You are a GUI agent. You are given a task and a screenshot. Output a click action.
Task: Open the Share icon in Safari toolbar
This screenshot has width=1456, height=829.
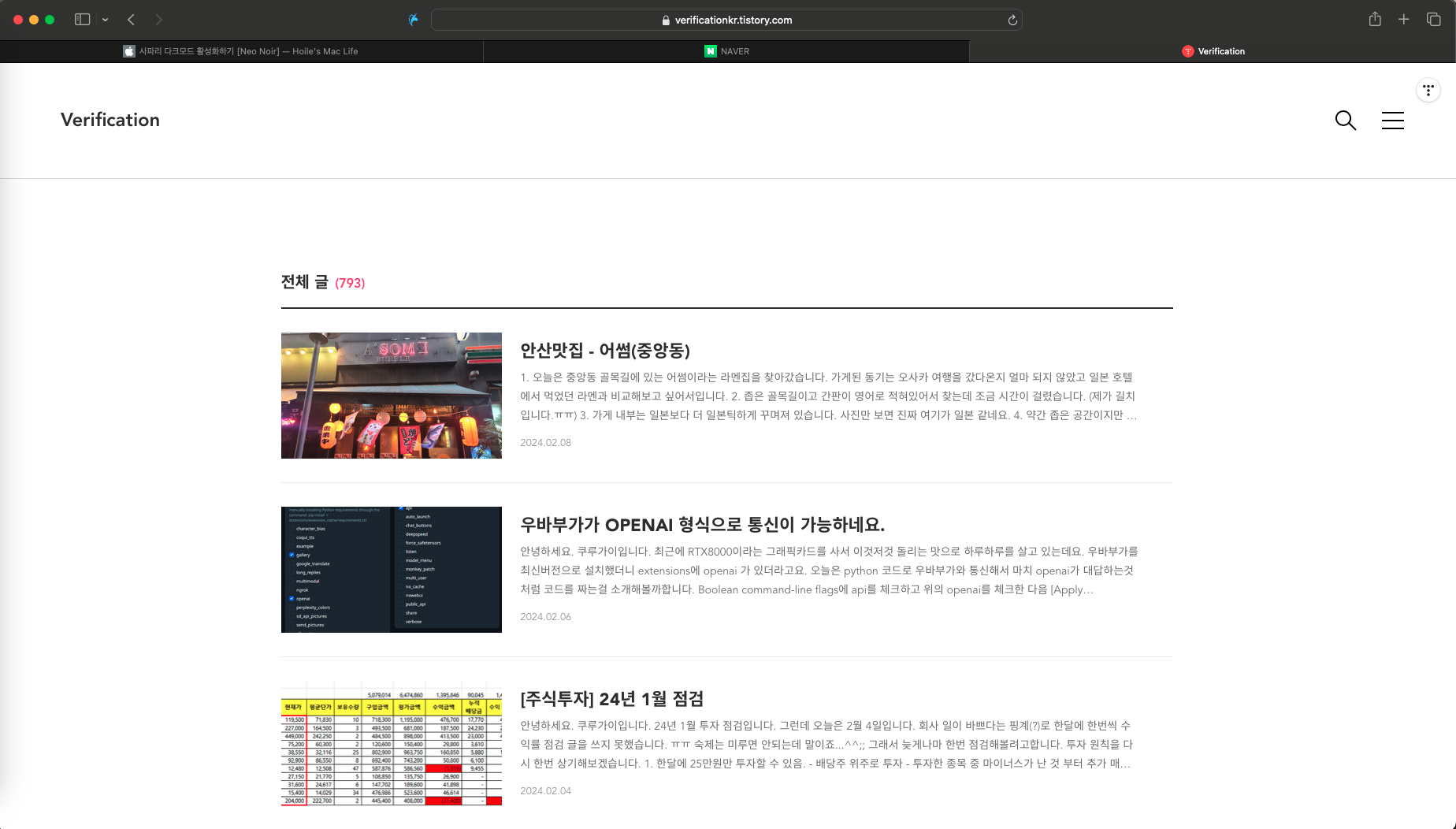coord(1375,19)
